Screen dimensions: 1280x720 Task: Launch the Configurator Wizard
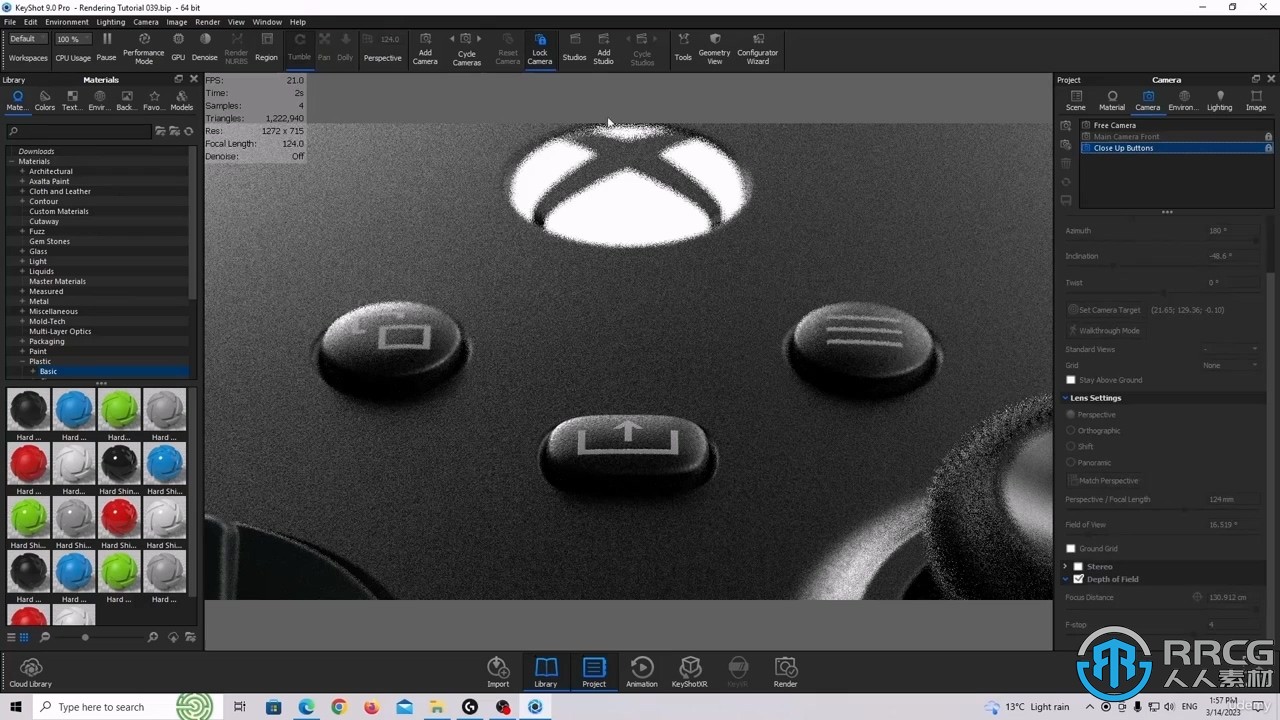click(758, 47)
